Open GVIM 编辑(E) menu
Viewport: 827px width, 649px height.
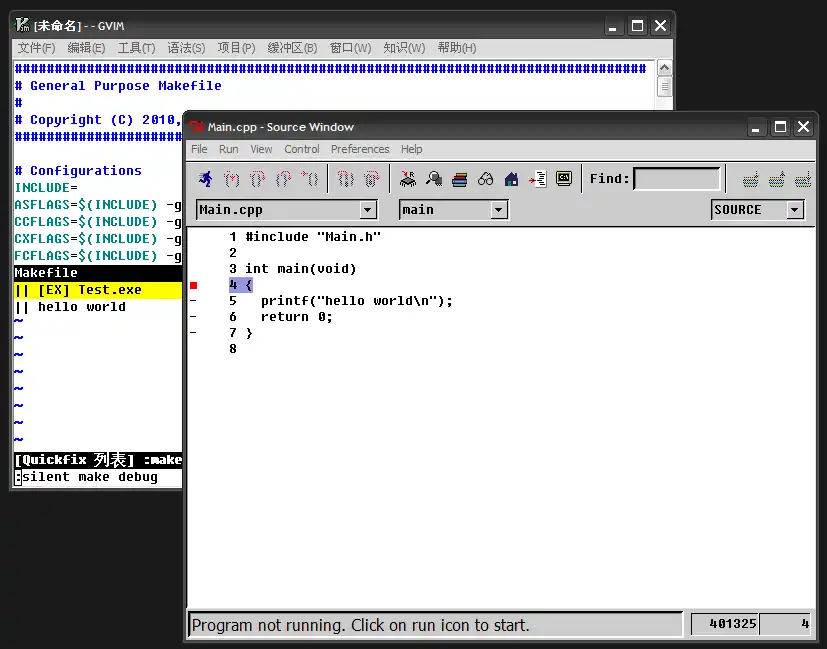86,48
